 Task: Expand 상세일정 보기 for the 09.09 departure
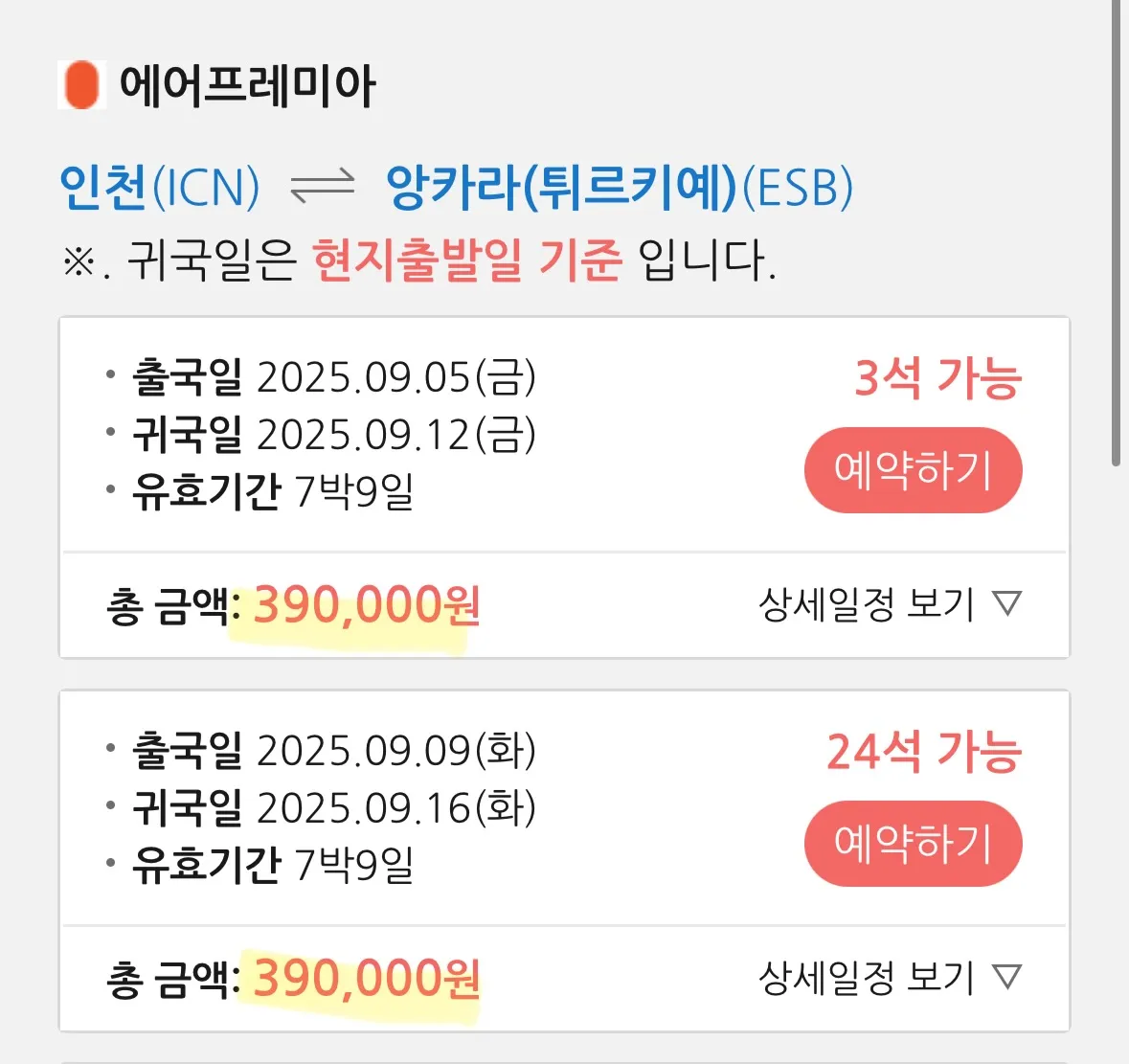(x=890, y=978)
